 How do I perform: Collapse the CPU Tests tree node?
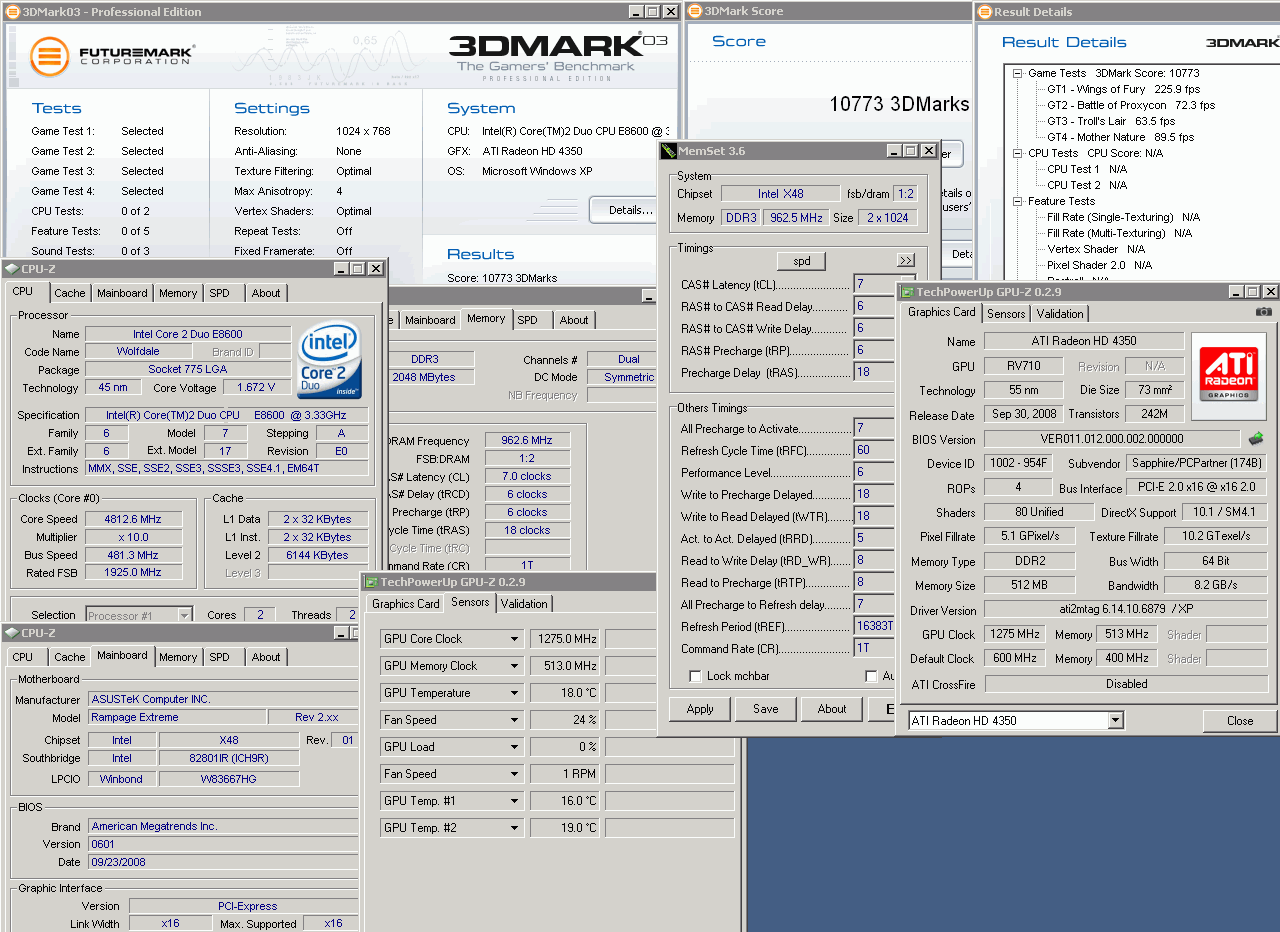(1018, 153)
